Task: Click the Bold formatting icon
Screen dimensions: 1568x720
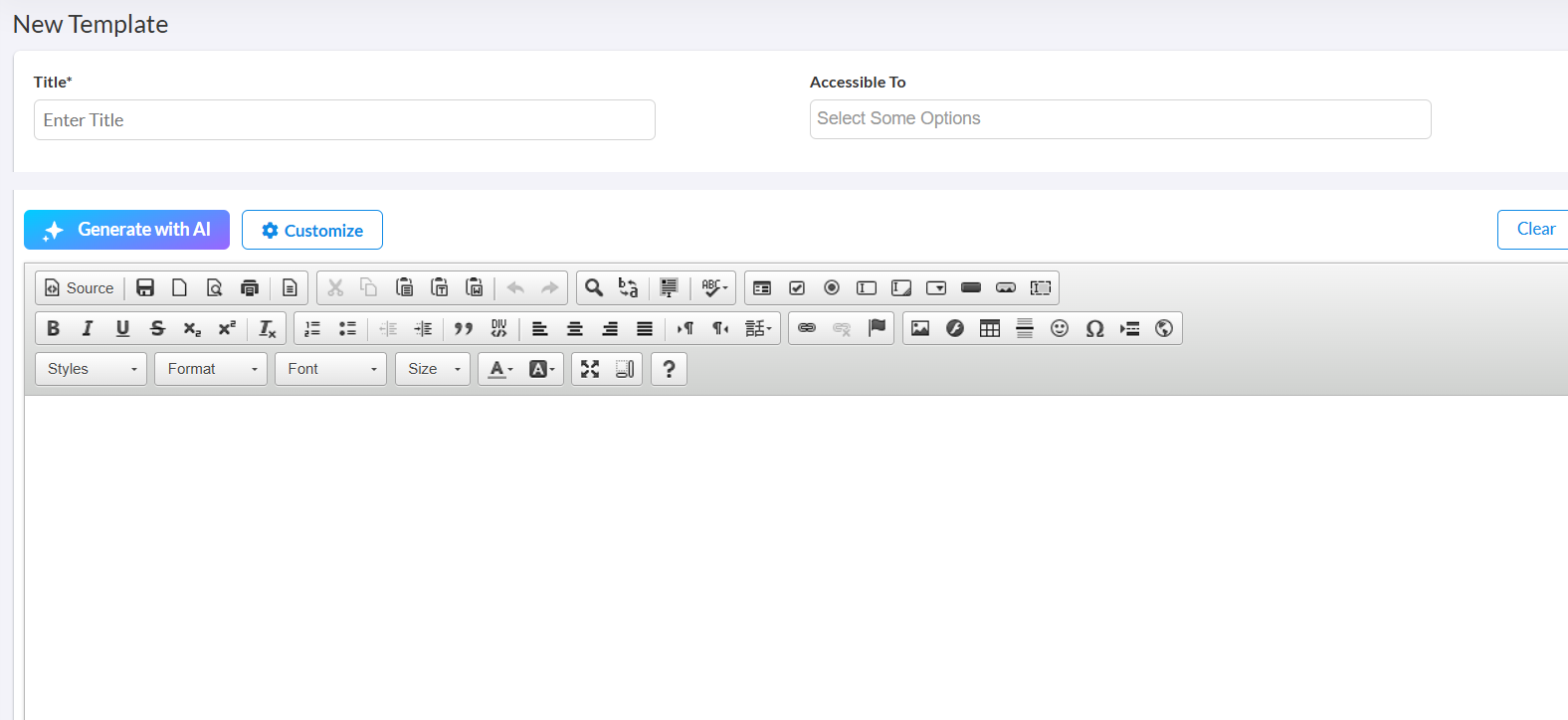Action: tap(54, 328)
